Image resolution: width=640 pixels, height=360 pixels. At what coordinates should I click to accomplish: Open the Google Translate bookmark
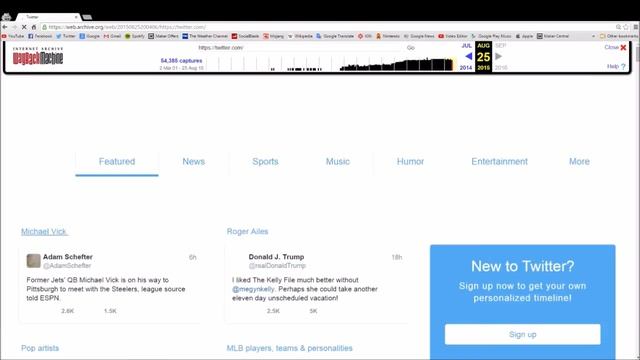pos(335,36)
